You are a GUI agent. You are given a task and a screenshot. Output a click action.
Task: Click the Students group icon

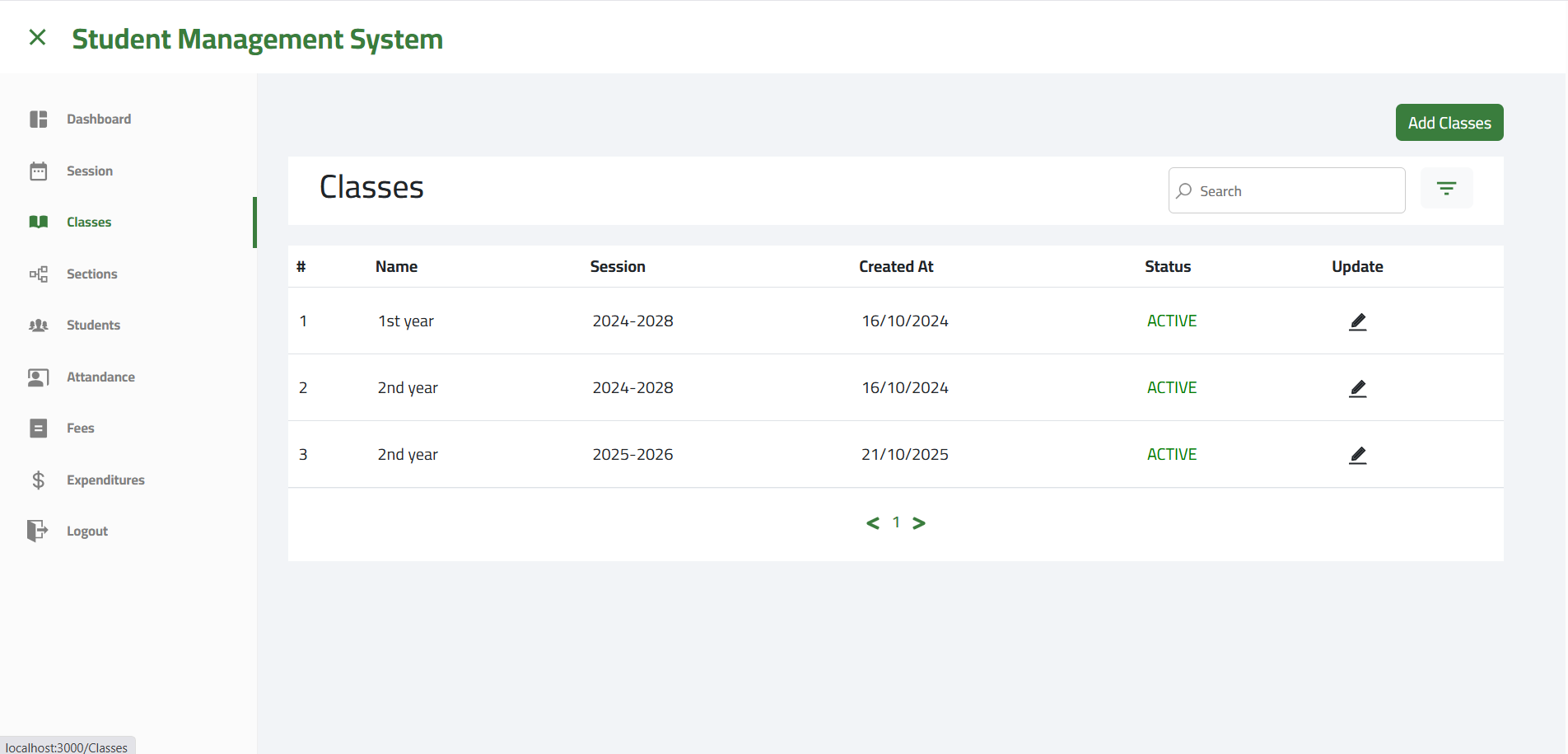tap(39, 325)
